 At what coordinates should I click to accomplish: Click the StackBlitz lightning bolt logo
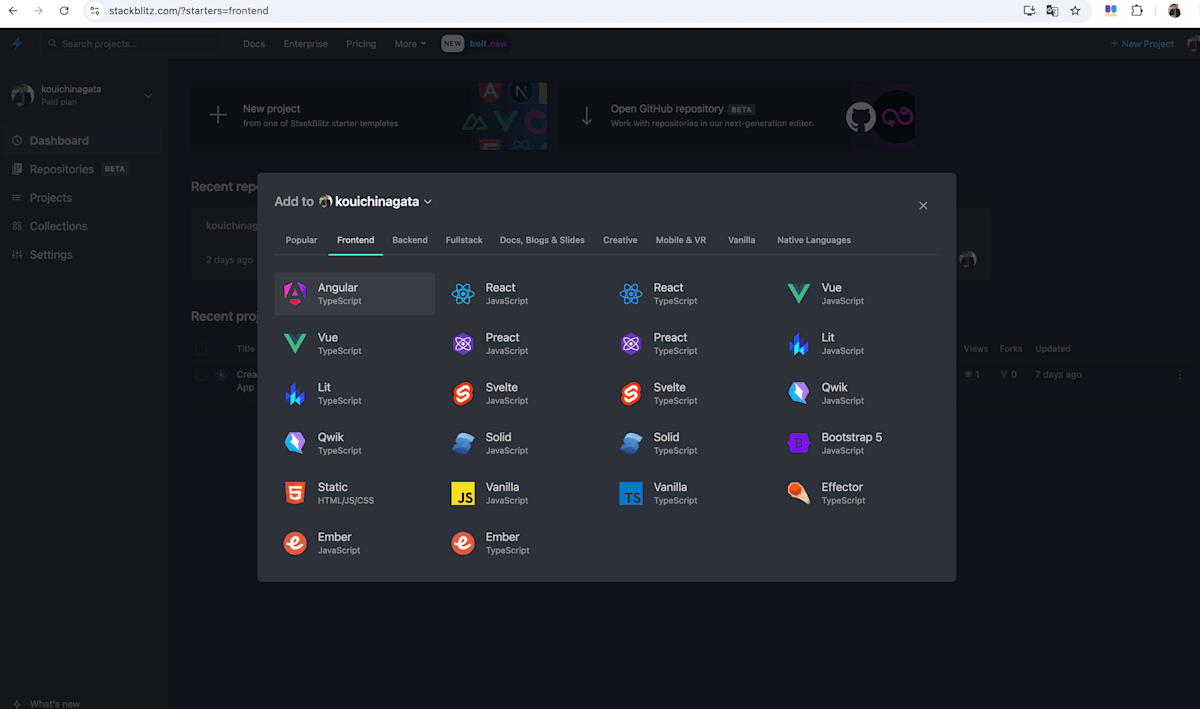pyautogui.click(x=17, y=44)
